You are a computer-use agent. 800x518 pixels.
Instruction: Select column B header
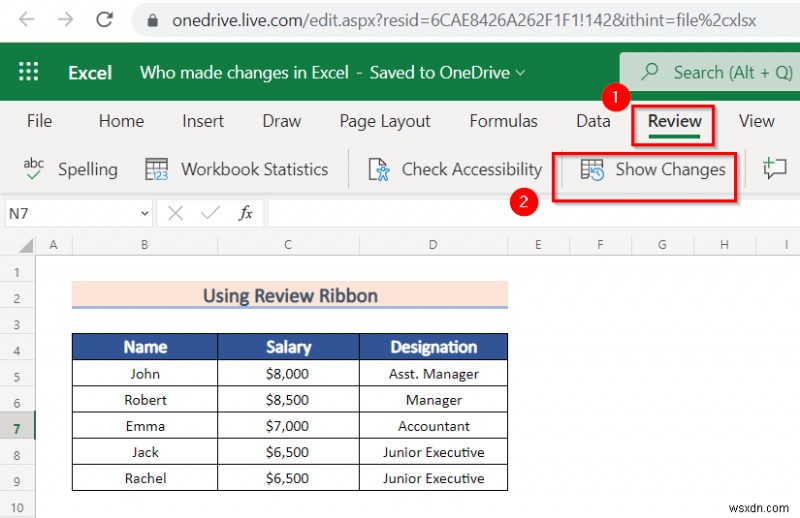click(x=145, y=245)
